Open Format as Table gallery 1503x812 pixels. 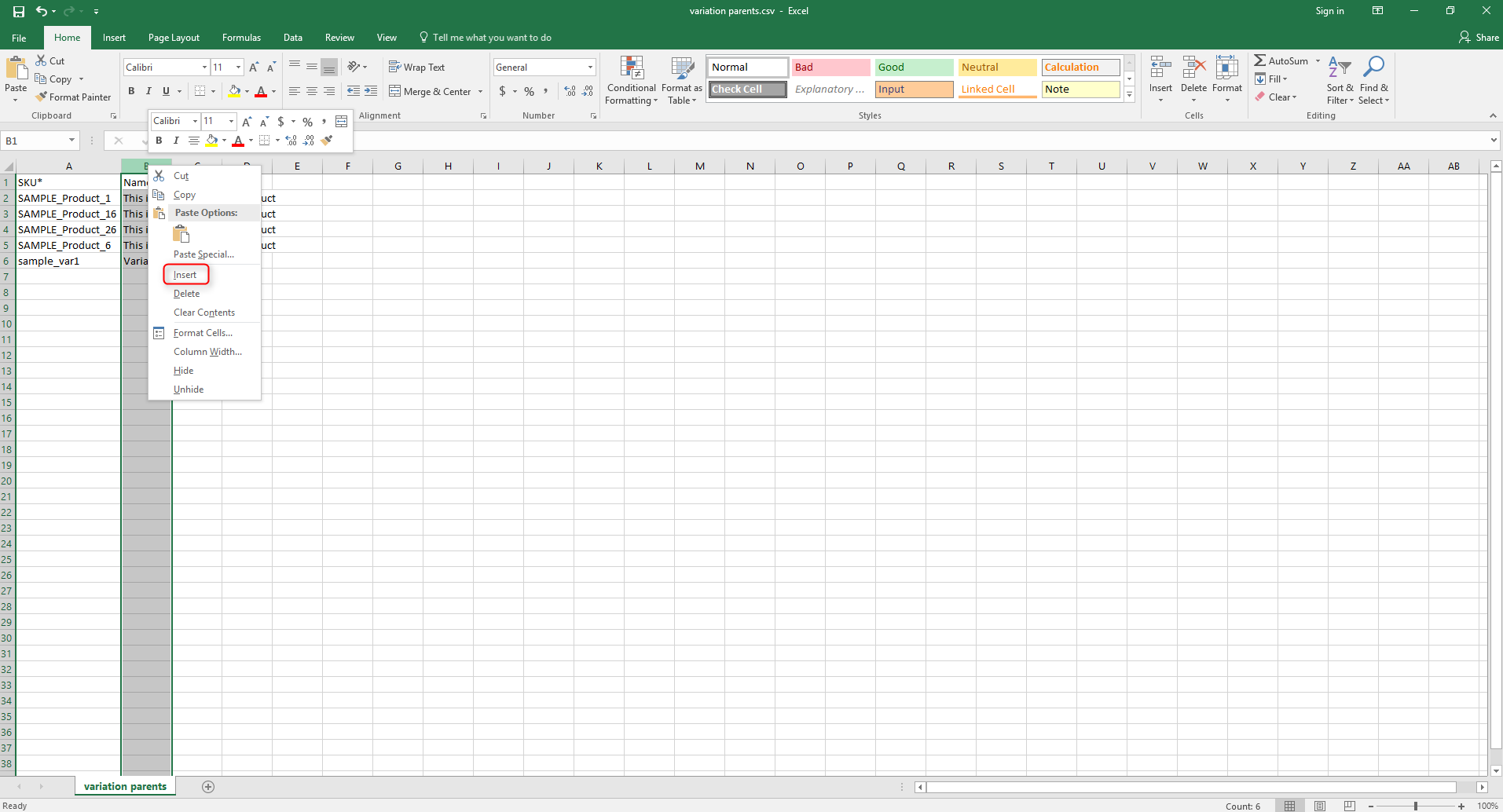[682, 80]
